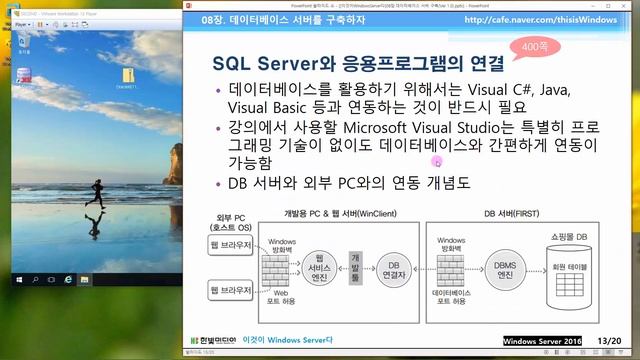Click the 13/20 slide number
This screenshot has height=360, width=640.
pyautogui.click(x=609, y=341)
